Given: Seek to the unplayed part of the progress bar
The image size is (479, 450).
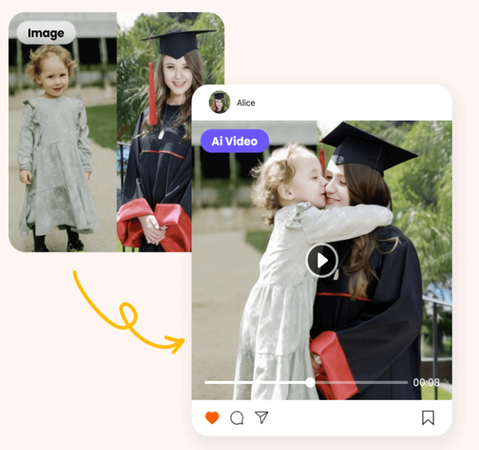Looking at the screenshot, I should click(361, 383).
